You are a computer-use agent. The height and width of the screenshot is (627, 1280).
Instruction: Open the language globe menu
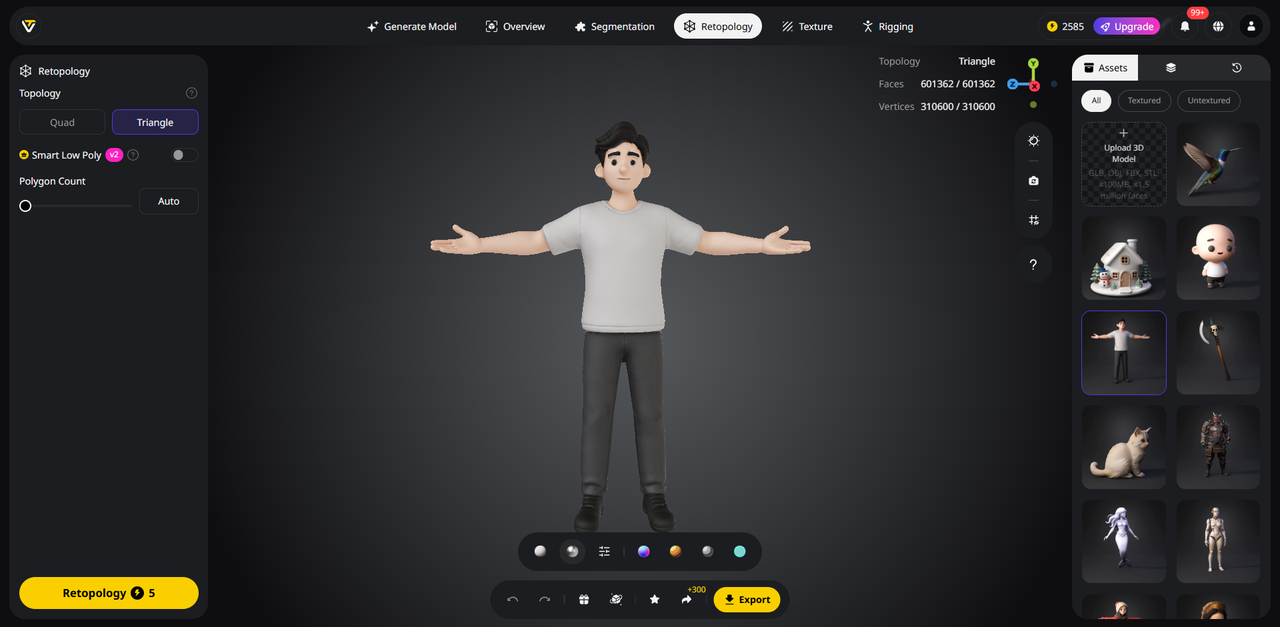coord(1218,26)
